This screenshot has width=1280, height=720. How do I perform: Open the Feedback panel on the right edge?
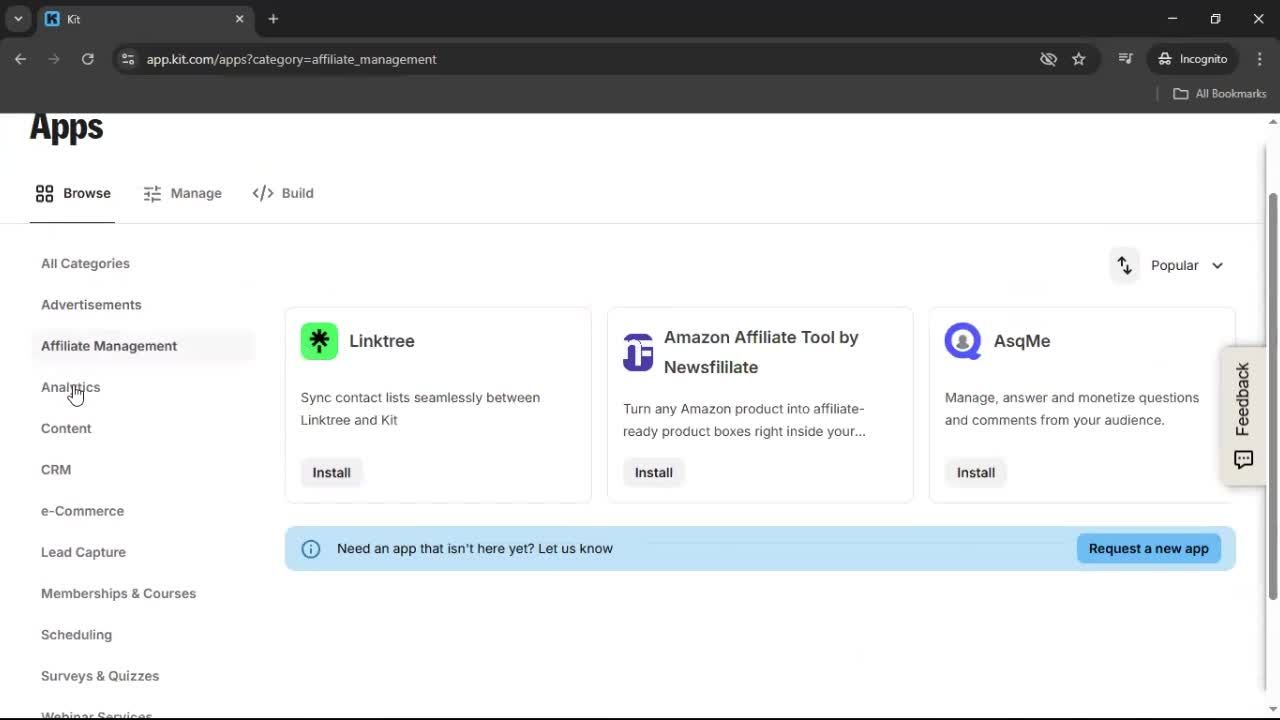[1243, 415]
